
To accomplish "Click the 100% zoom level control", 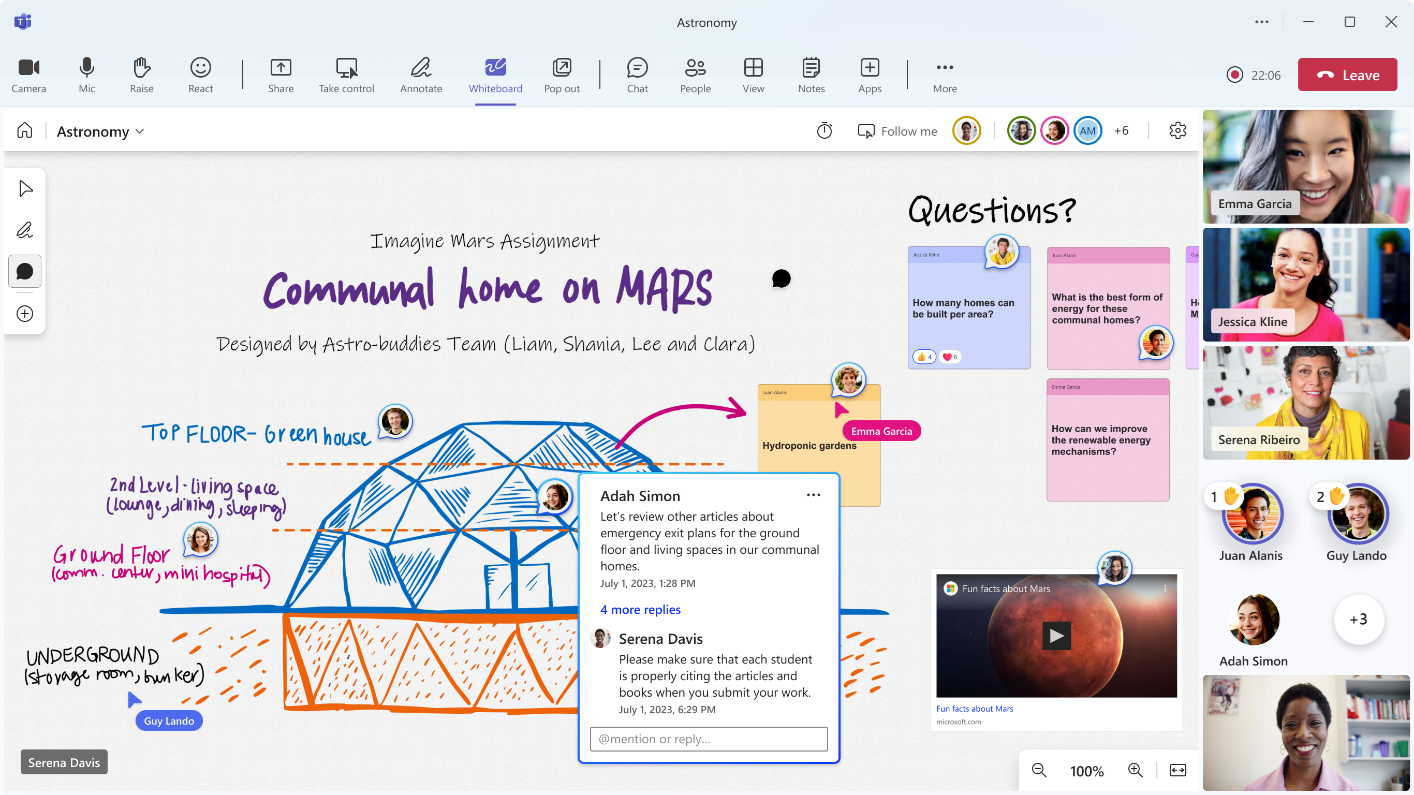I will [1087, 770].
